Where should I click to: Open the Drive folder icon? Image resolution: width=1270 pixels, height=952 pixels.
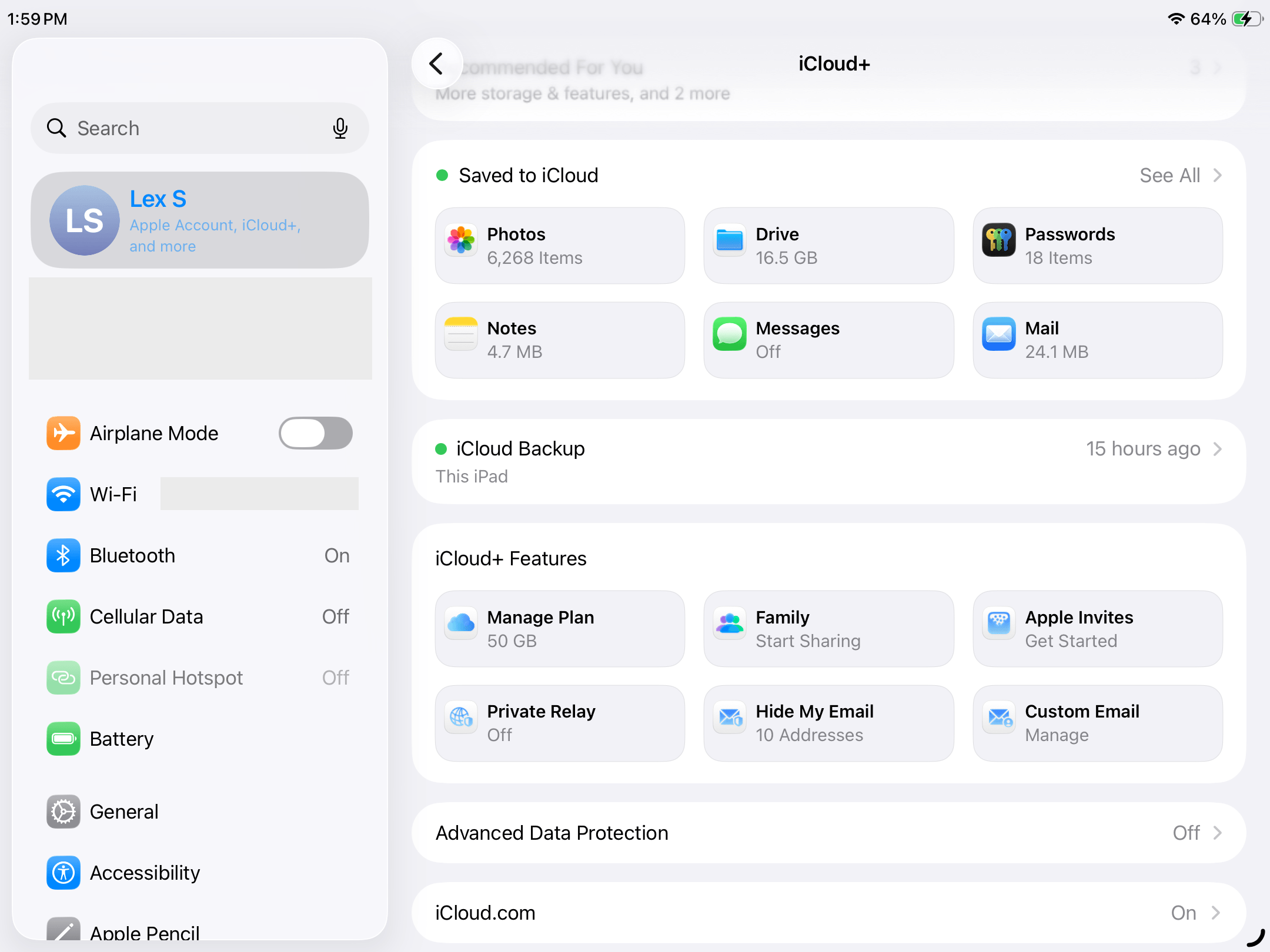click(730, 240)
